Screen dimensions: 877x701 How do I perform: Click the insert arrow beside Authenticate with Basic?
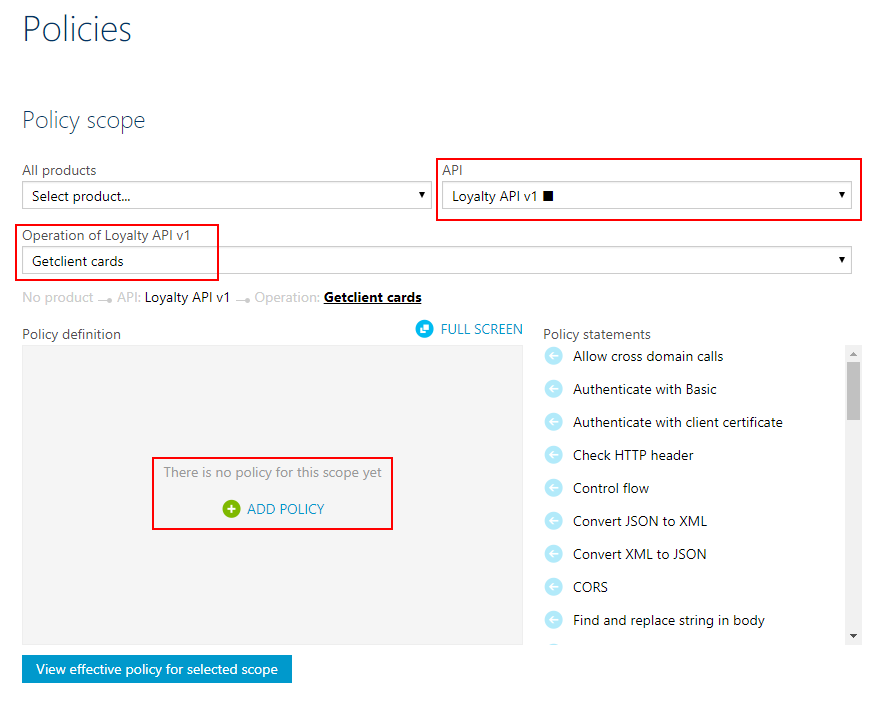click(x=553, y=389)
